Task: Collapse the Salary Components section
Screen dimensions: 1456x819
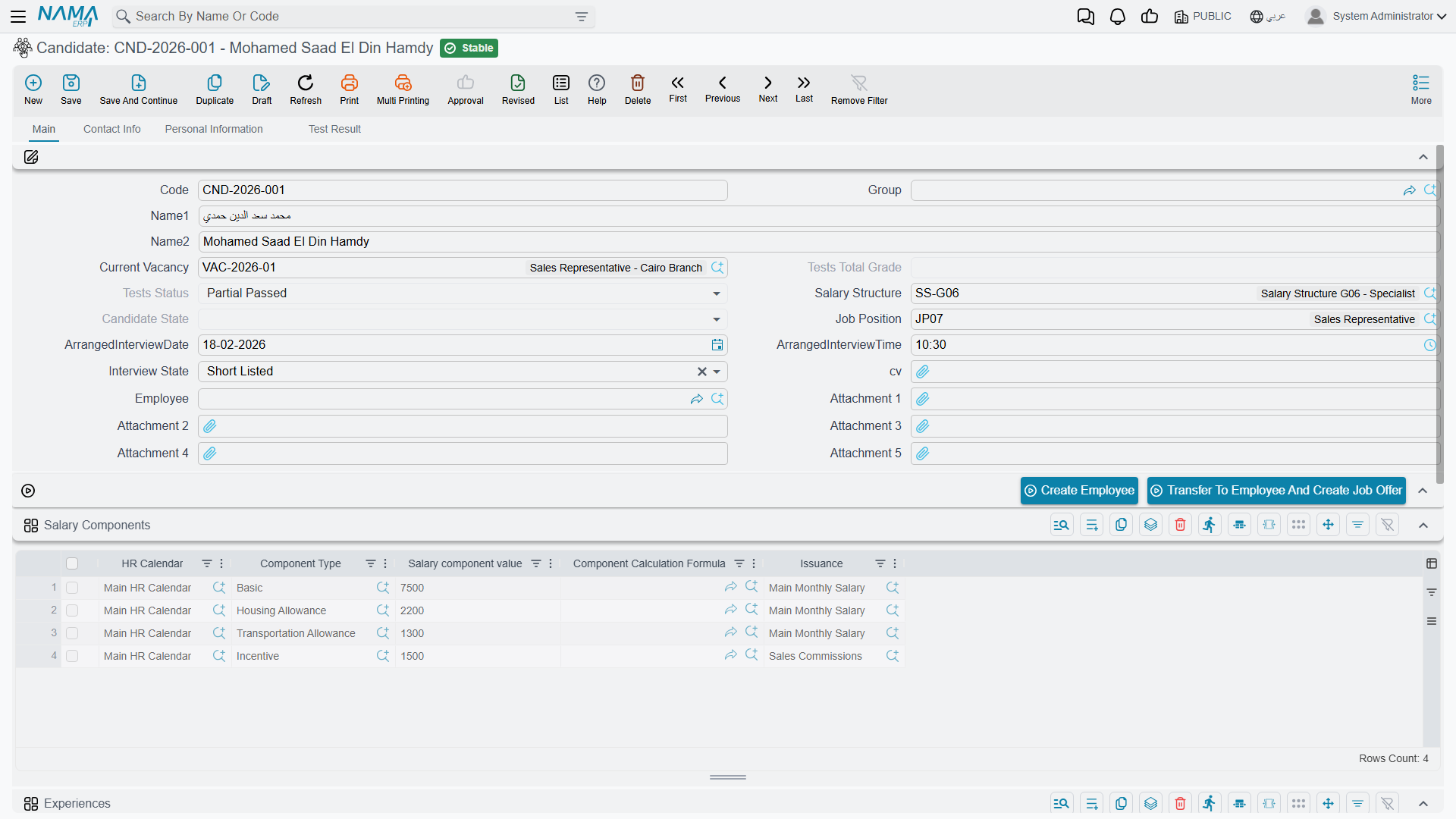Action: click(x=1423, y=526)
